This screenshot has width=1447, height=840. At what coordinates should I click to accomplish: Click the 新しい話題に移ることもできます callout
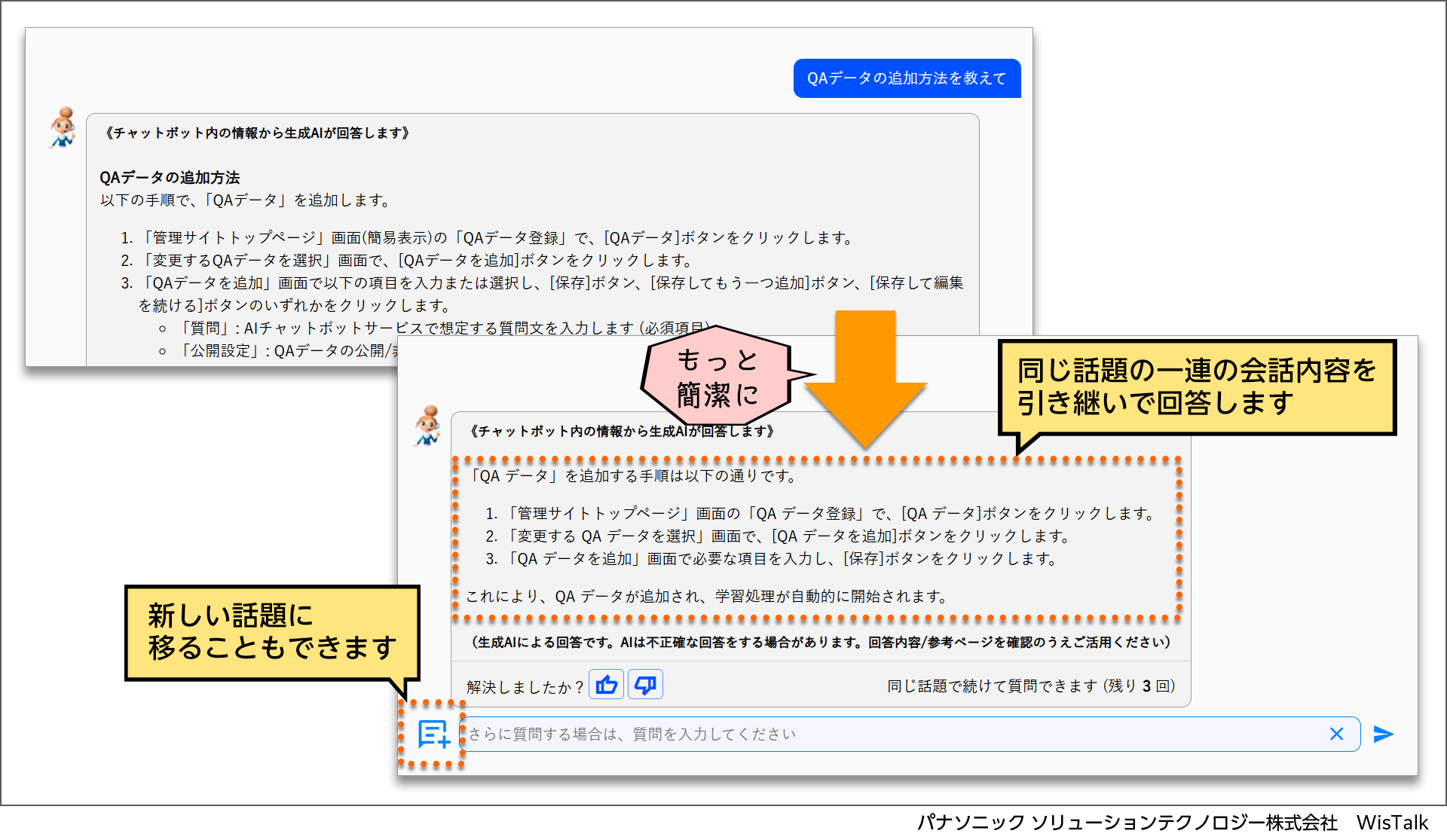271,632
